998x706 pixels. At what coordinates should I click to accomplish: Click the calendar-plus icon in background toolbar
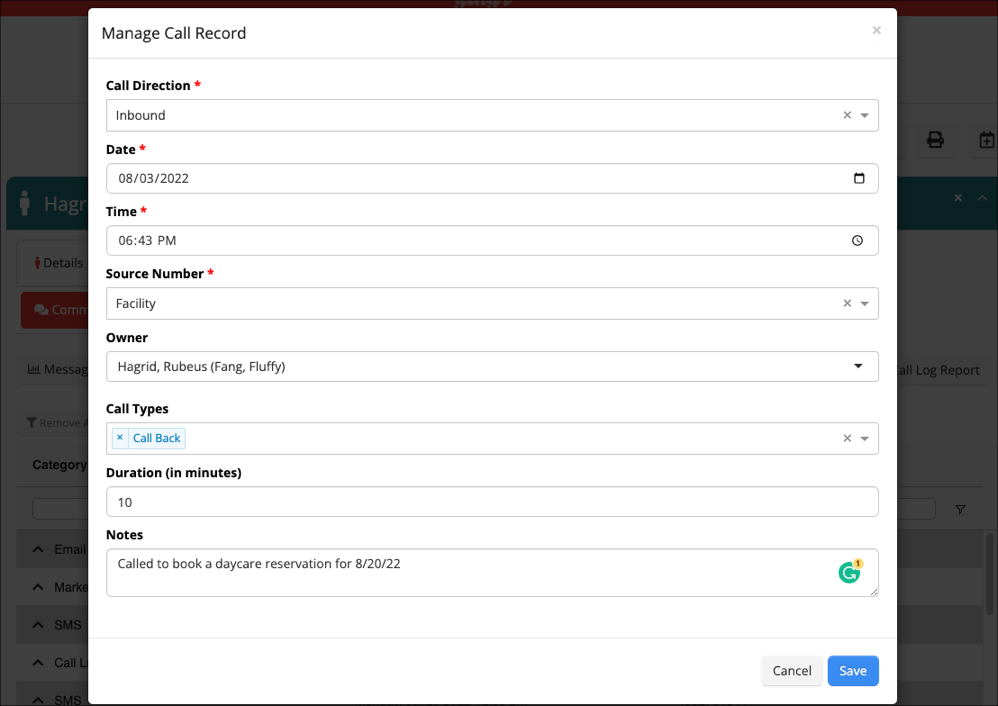(x=986, y=140)
